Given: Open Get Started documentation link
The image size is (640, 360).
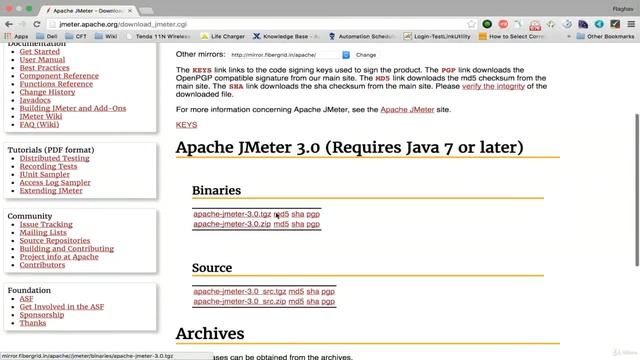Looking at the screenshot, I should [x=40, y=51].
